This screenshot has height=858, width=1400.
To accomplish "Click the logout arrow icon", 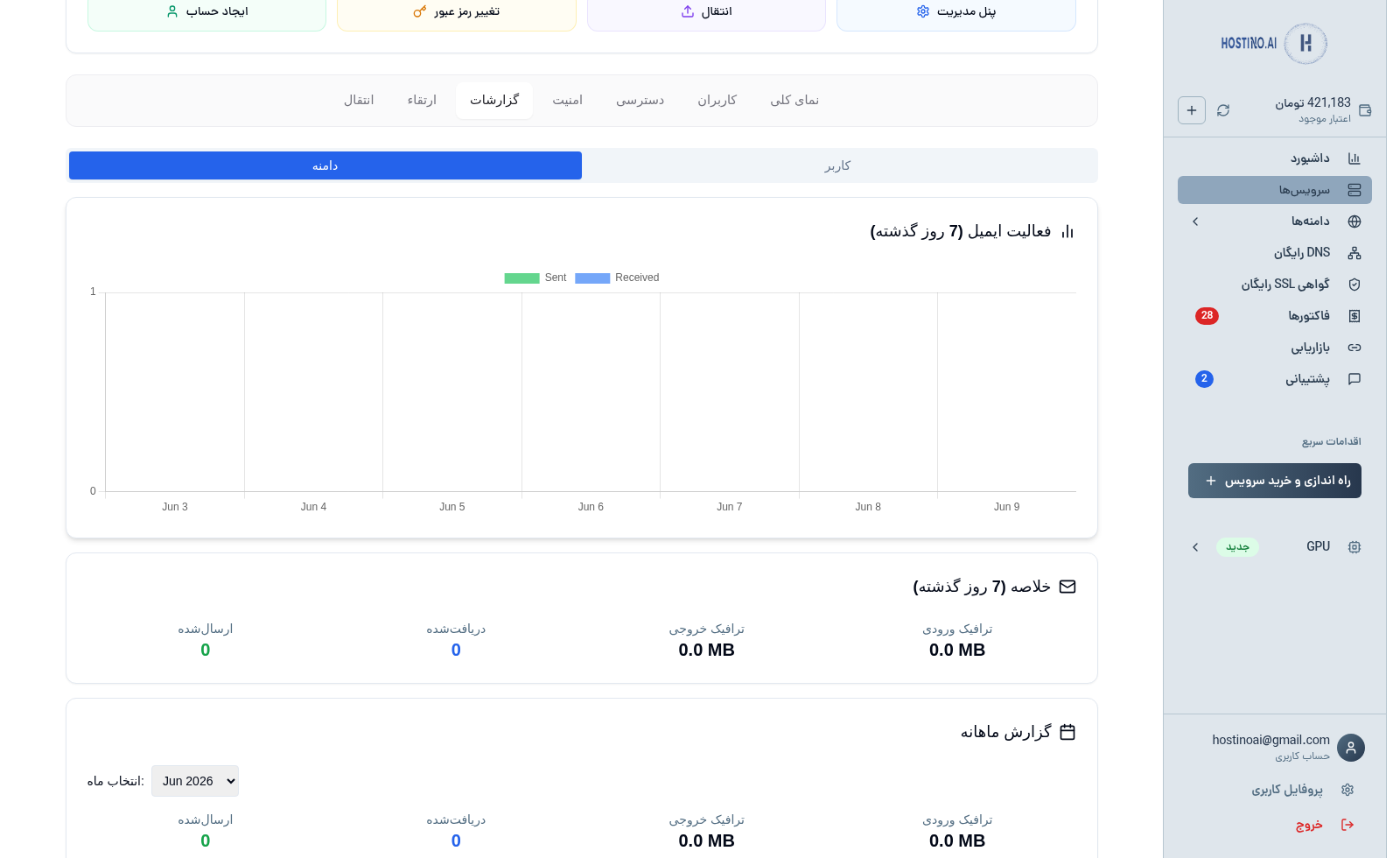I will pos(1347,825).
